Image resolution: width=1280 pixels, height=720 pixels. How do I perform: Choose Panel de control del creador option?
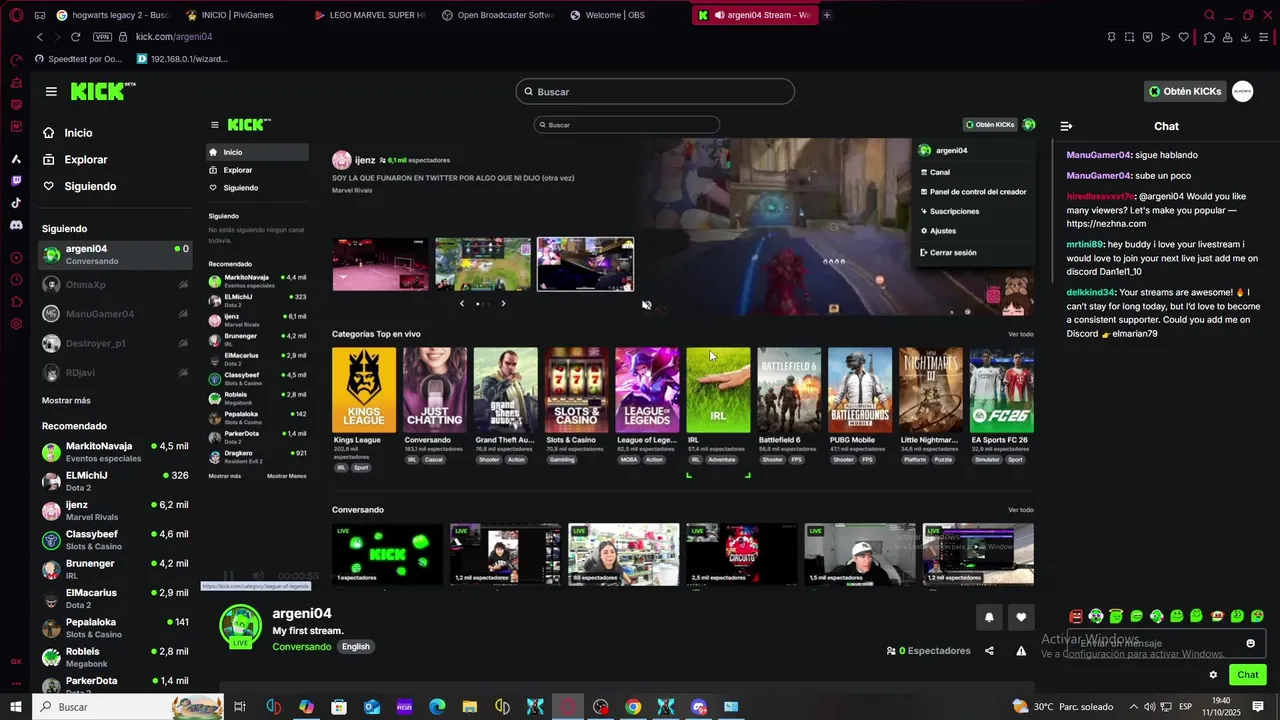pyautogui.click(x=972, y=192)
